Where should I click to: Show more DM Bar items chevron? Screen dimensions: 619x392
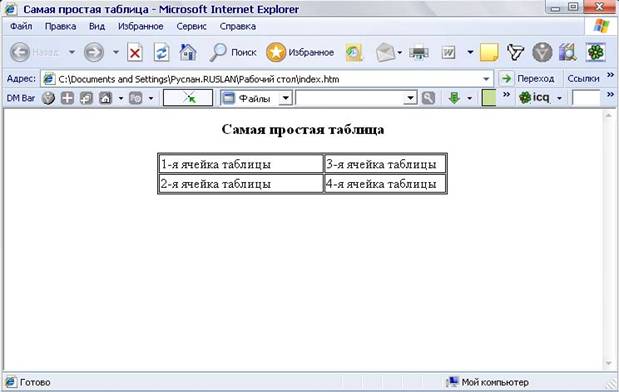[506, 94]
